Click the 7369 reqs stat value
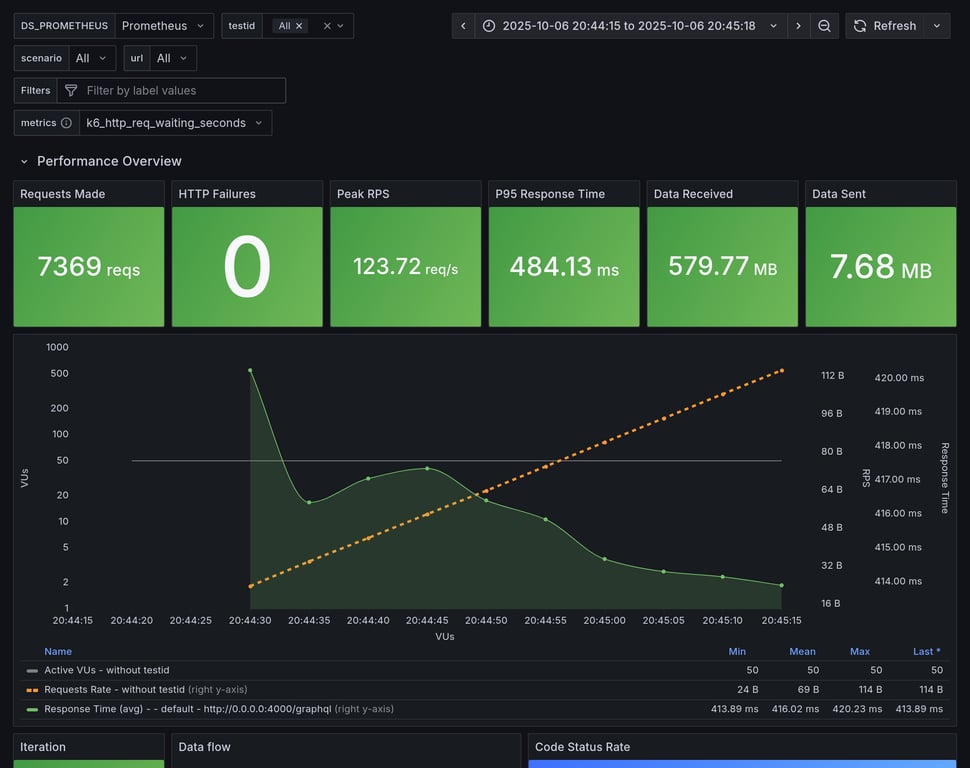This screenshot has height=768, width=970. tap(89, 267)
